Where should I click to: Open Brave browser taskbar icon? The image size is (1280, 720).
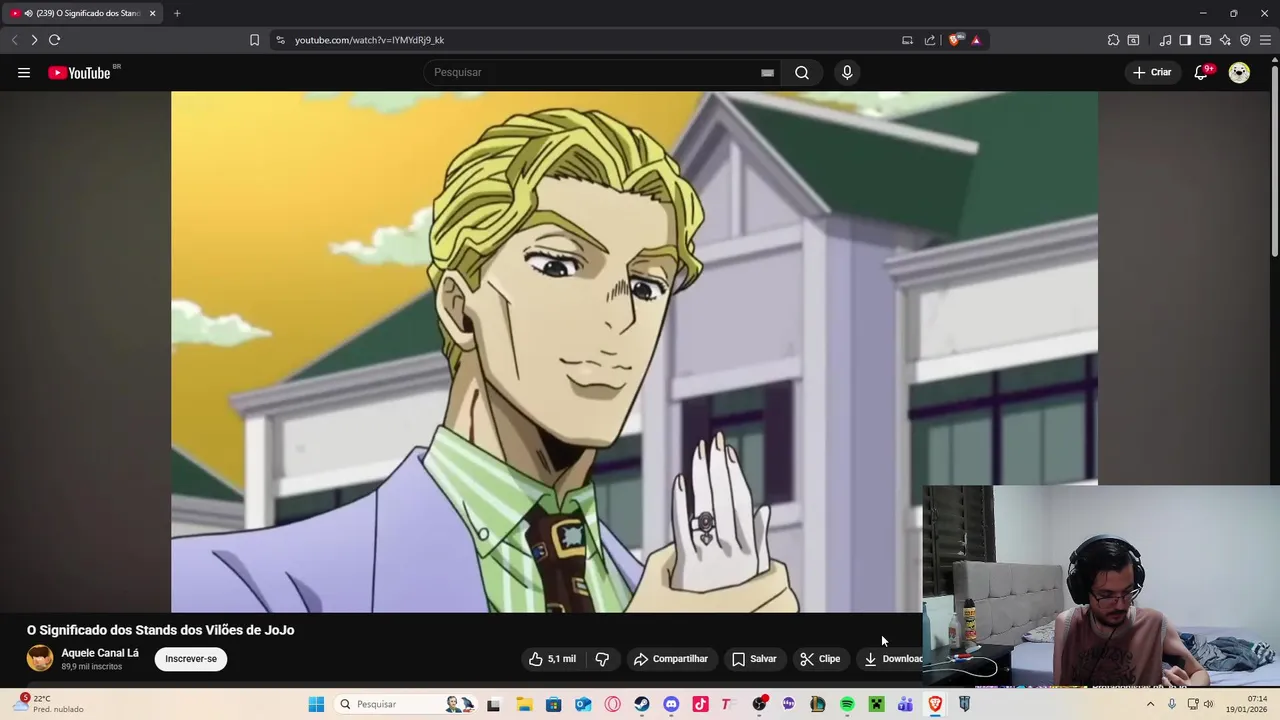(935, 704)
